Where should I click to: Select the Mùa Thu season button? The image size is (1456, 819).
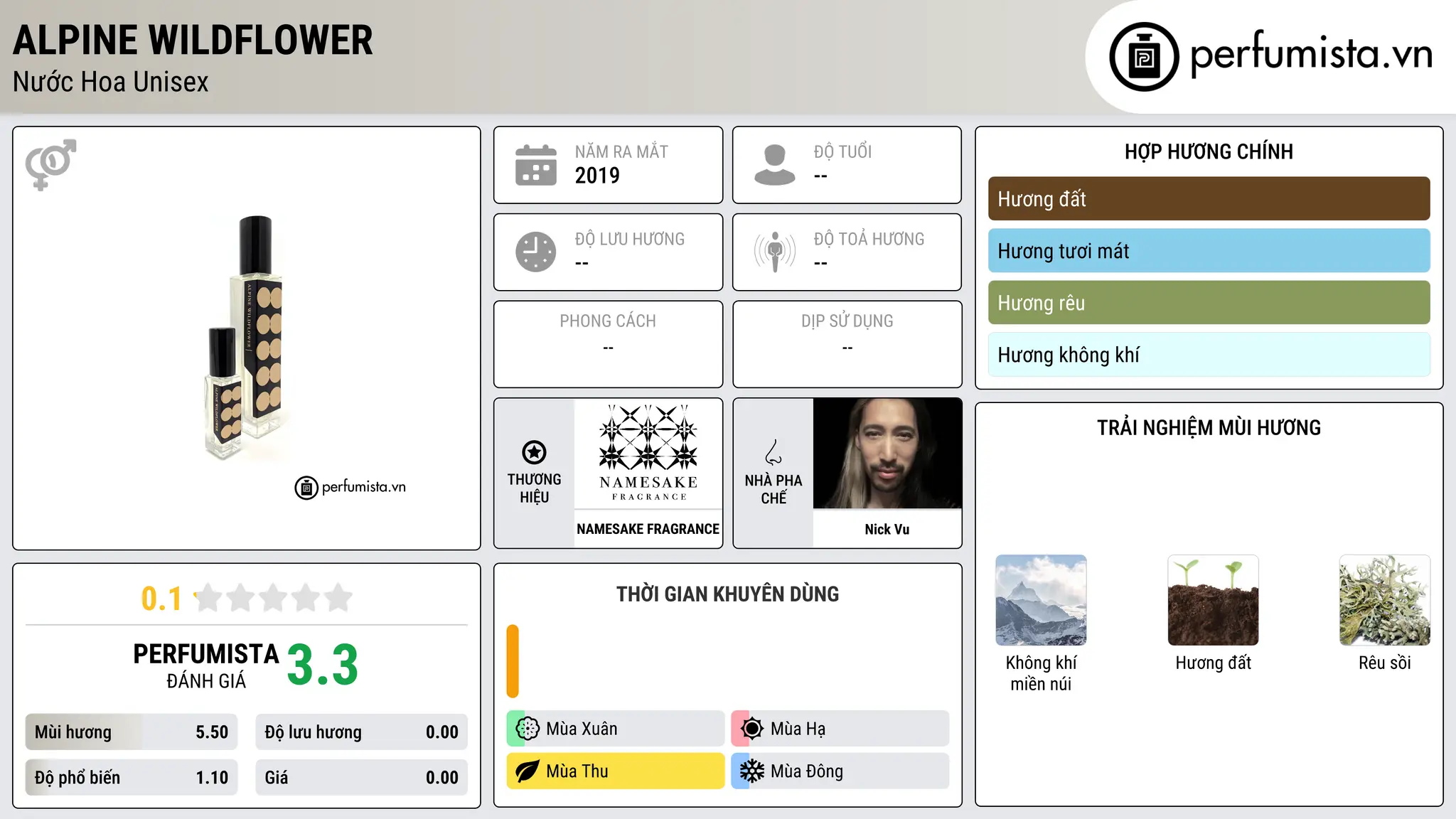(x=616, y=771)
